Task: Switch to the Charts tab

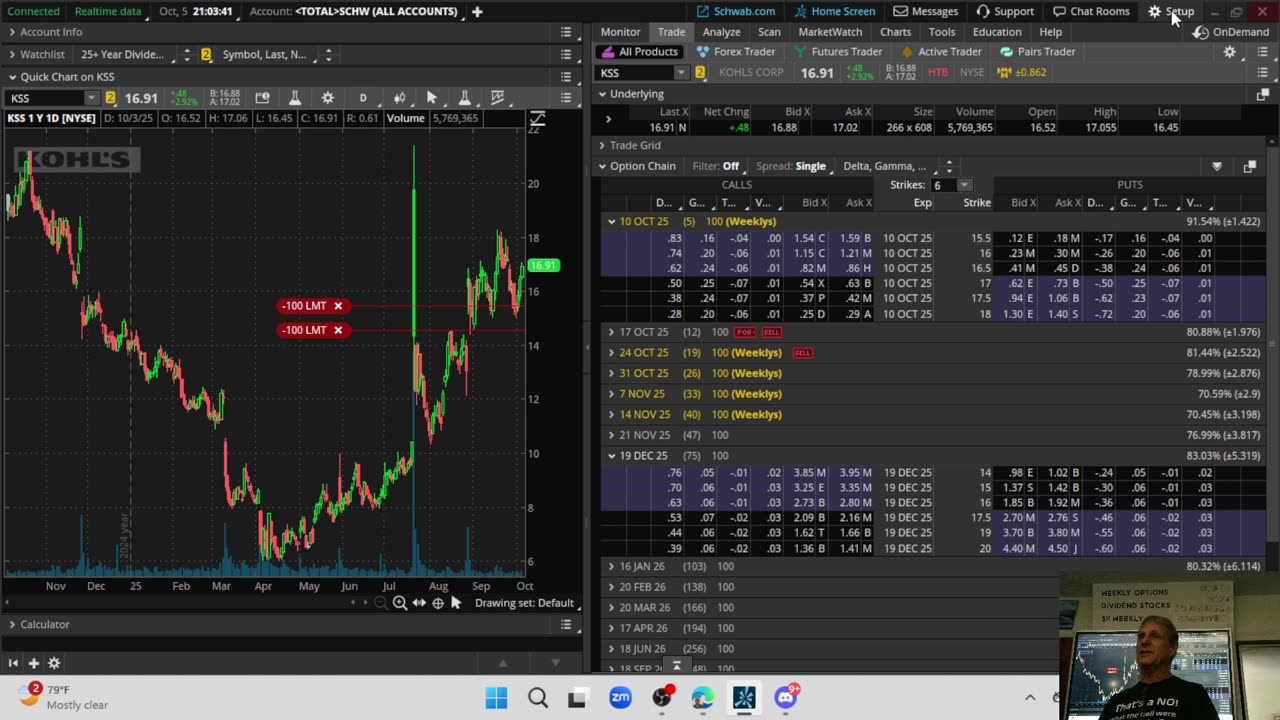Action: click(895, 32)
